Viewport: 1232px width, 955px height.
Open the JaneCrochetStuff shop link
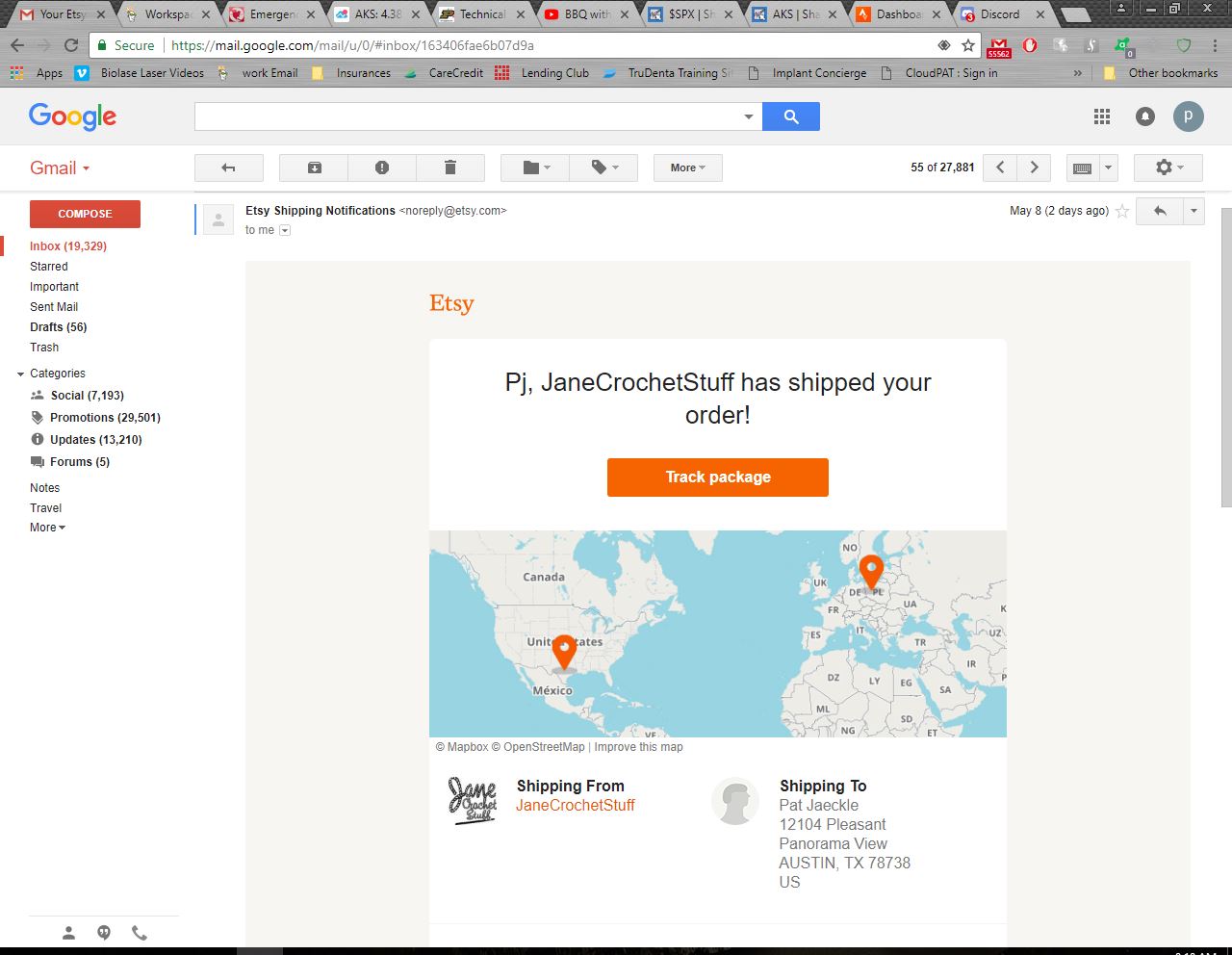pyautogui.click(x=576, y=806)
